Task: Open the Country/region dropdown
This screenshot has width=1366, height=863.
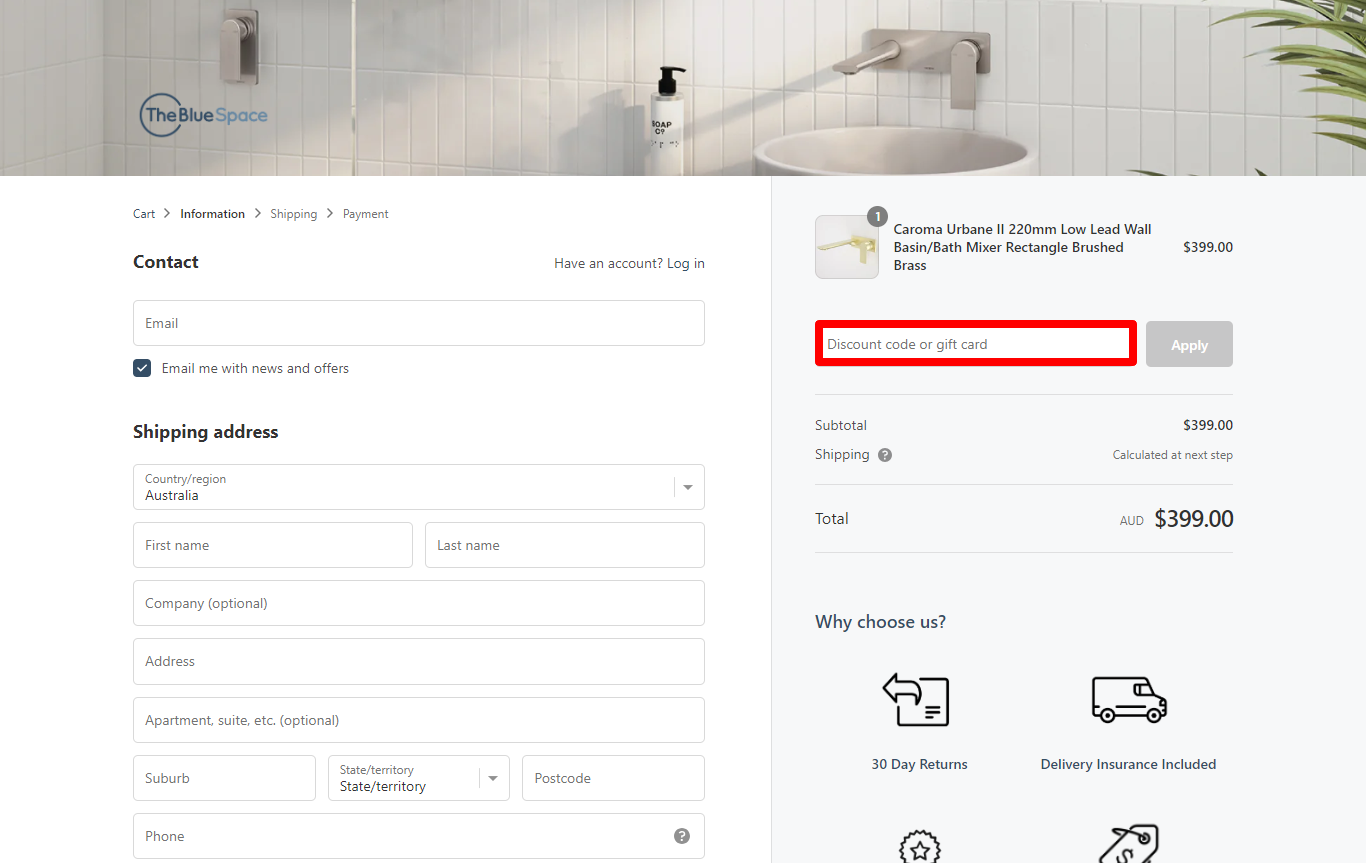Action: pyautogui.click(x=418, y=487)
